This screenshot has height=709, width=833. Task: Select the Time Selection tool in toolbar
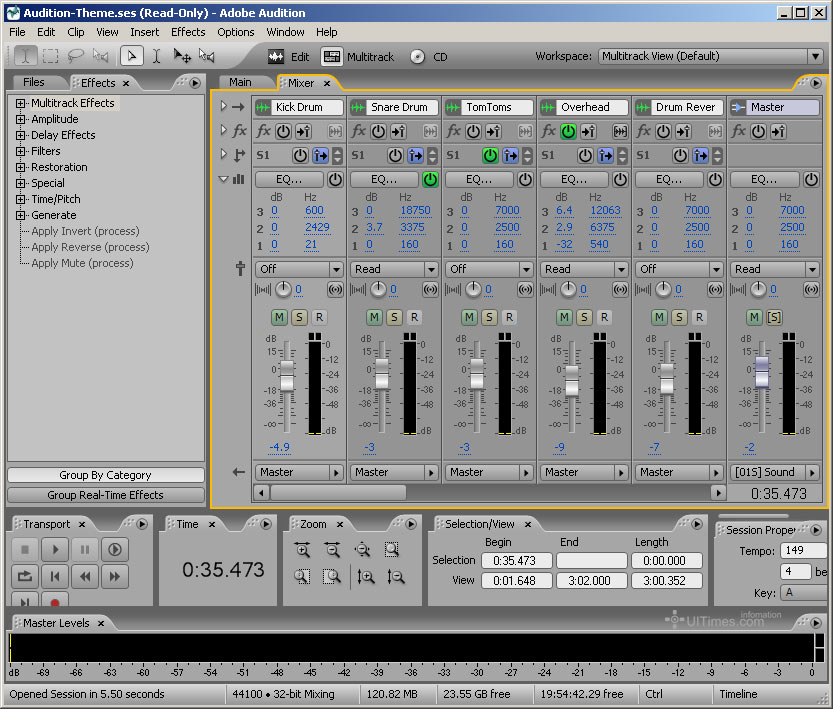point(25,56)
